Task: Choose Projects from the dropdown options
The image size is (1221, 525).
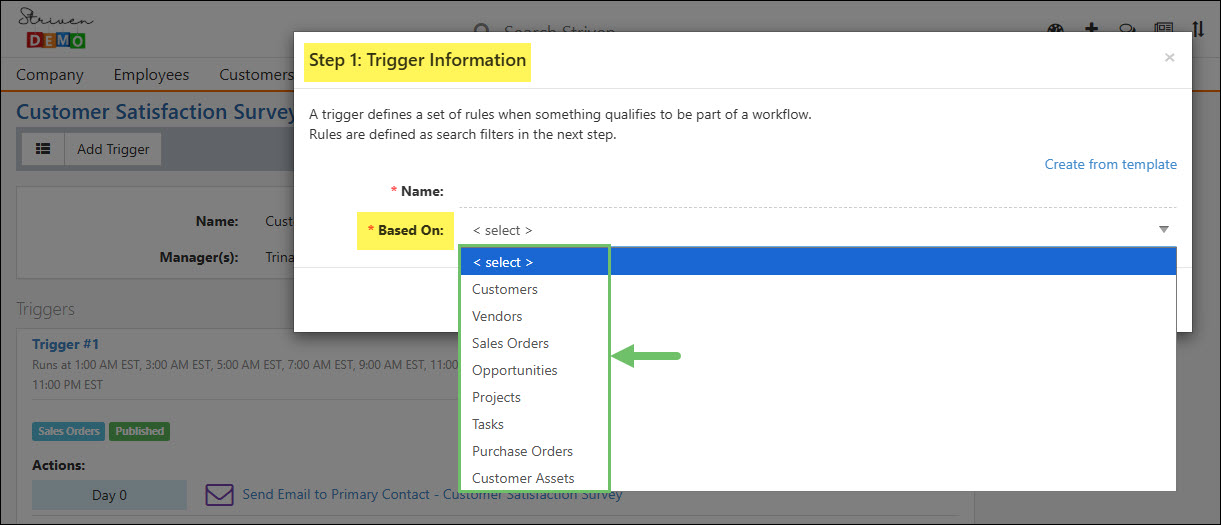Action: coord(817,397)
